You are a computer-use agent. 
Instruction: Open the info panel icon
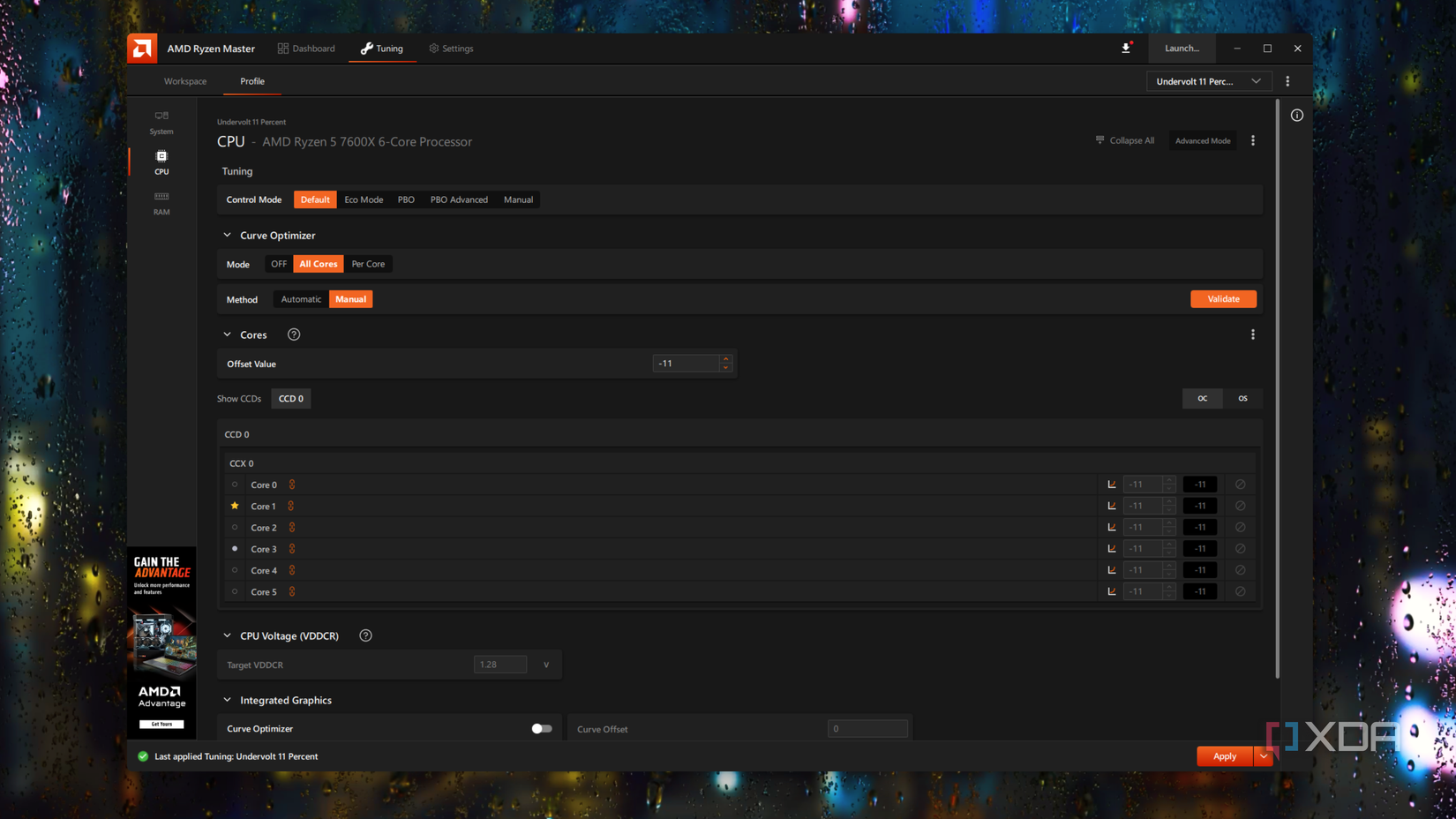coord(1297,116)
